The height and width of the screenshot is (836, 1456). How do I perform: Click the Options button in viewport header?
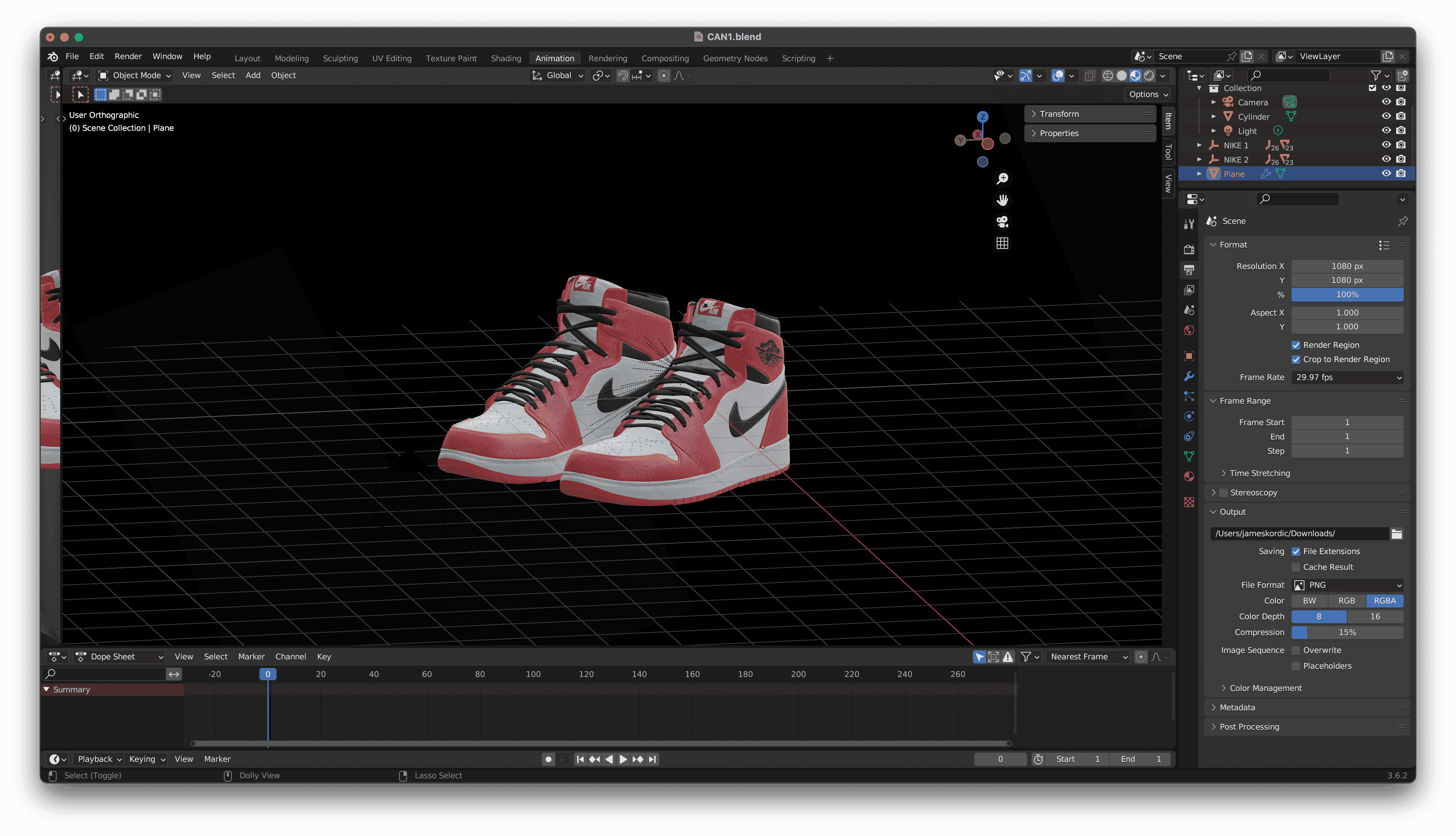(1148, 94)
